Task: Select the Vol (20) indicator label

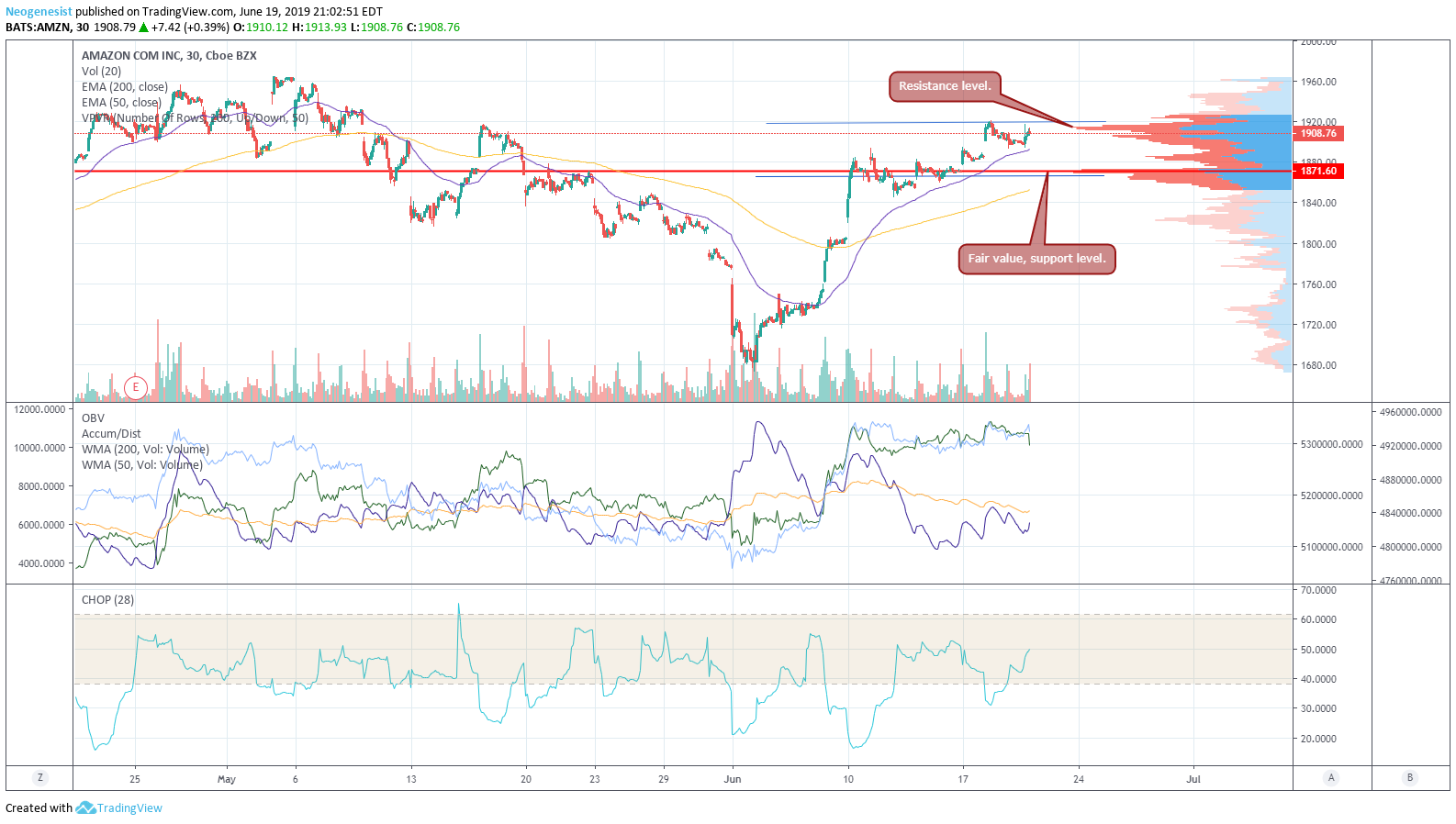Action: (101, 72)
